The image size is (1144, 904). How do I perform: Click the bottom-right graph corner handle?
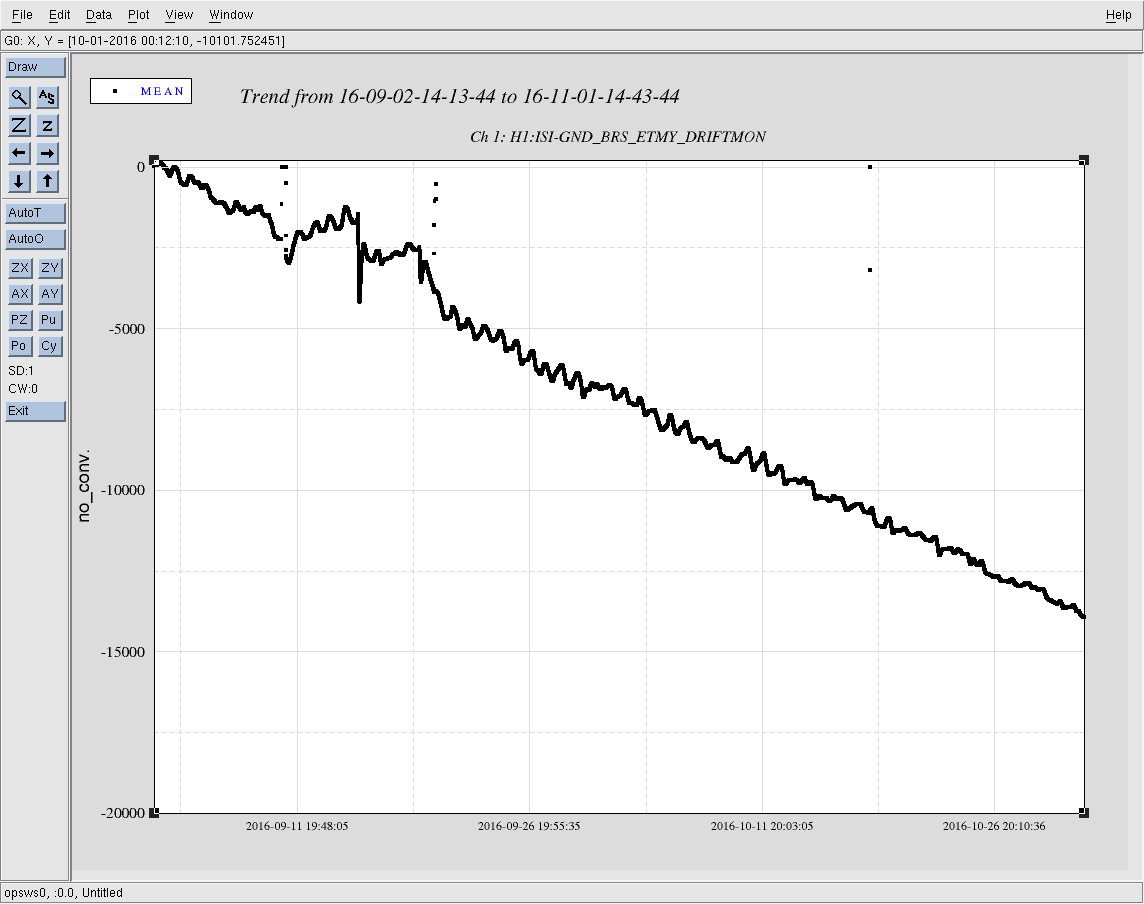coord(1084,812)
